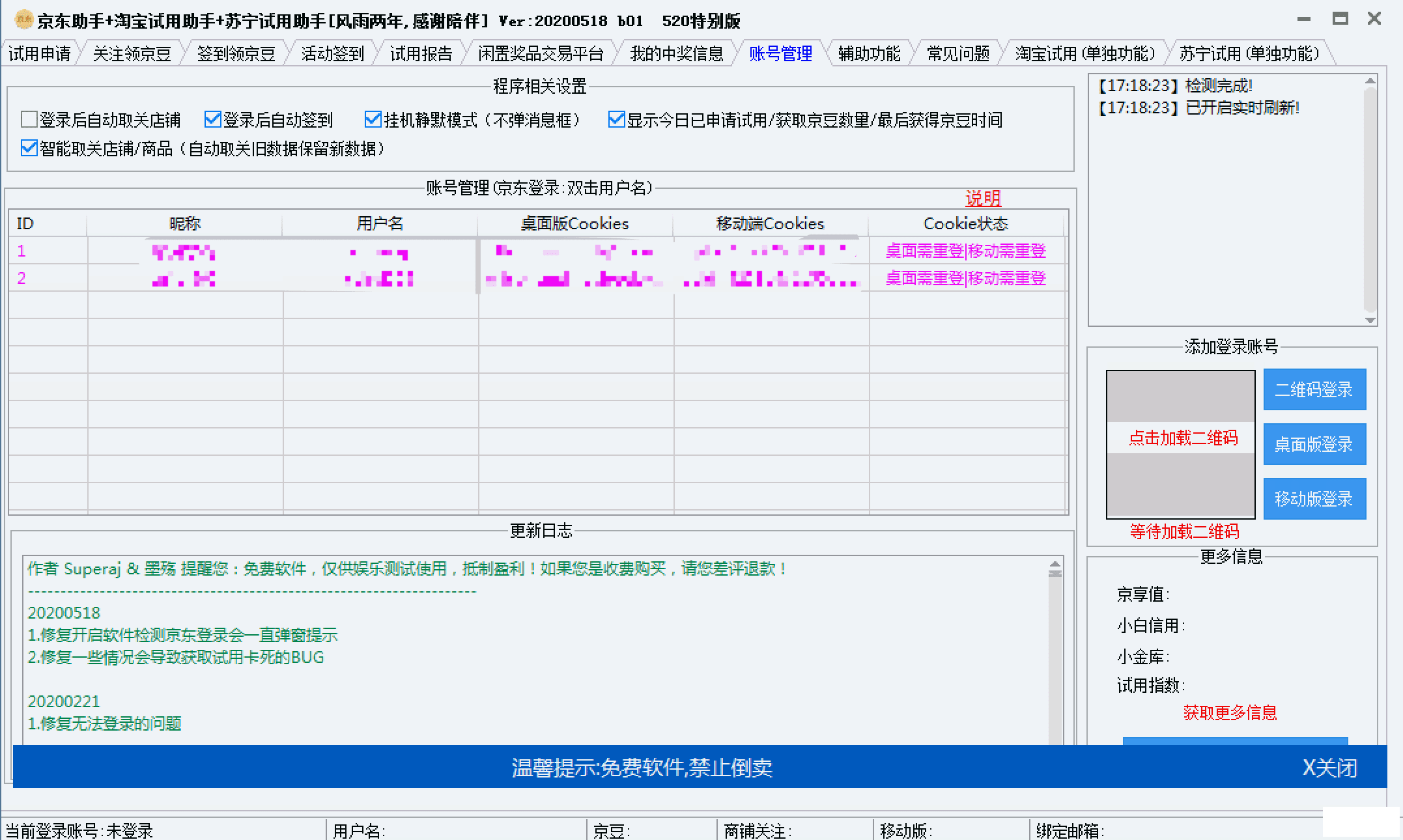
Task: Click 试用指数 label
Action: (1151, 685)
